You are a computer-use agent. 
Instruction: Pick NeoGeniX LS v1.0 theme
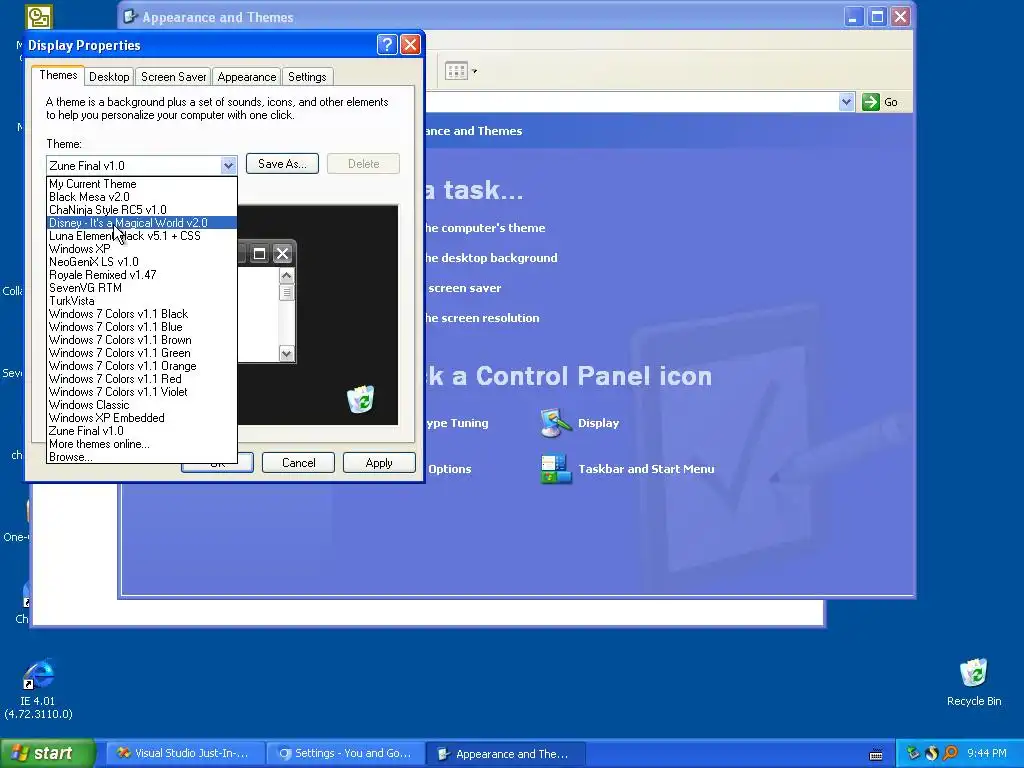142,262
